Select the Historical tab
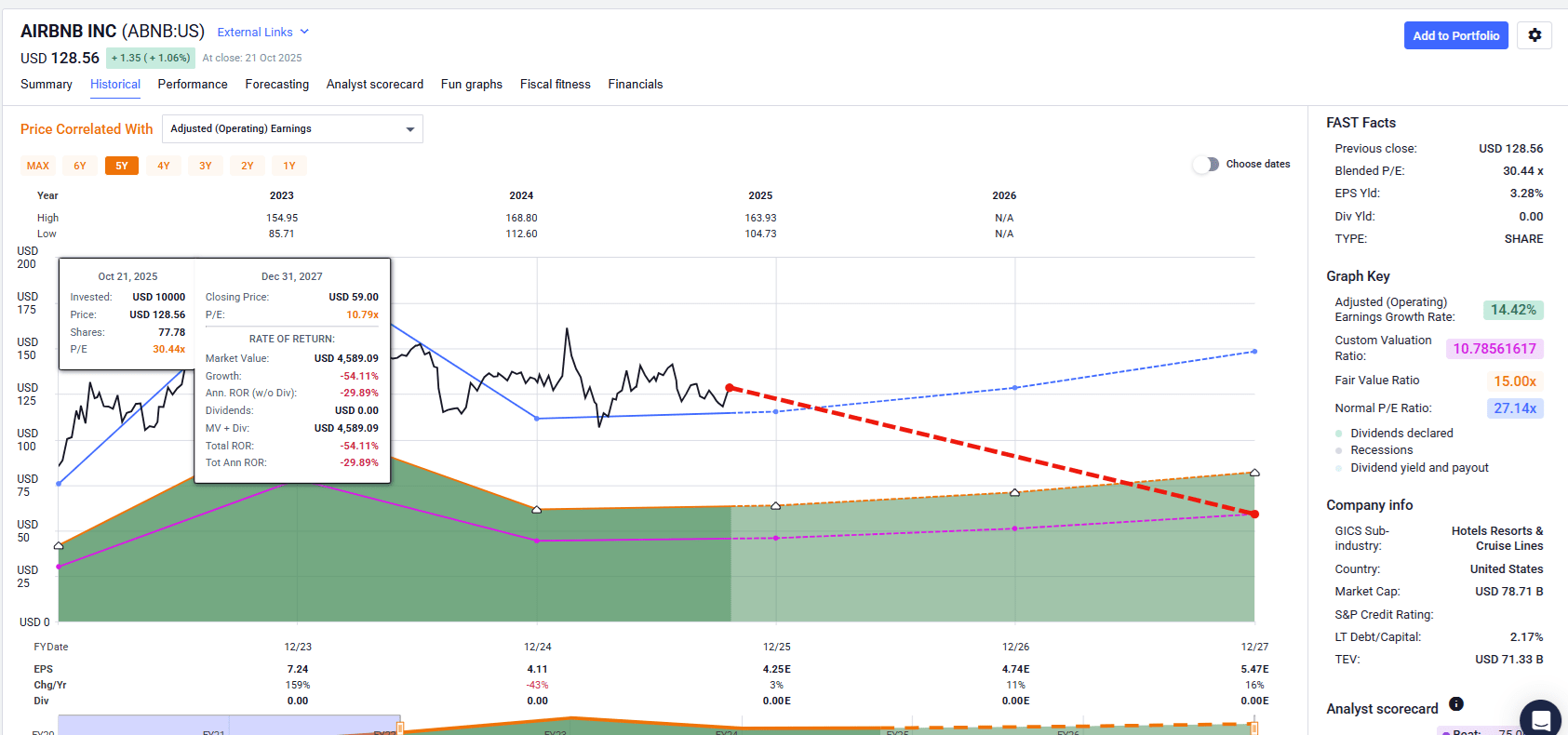The width and height of the screenshot is (1568, 735). (115, 85)
